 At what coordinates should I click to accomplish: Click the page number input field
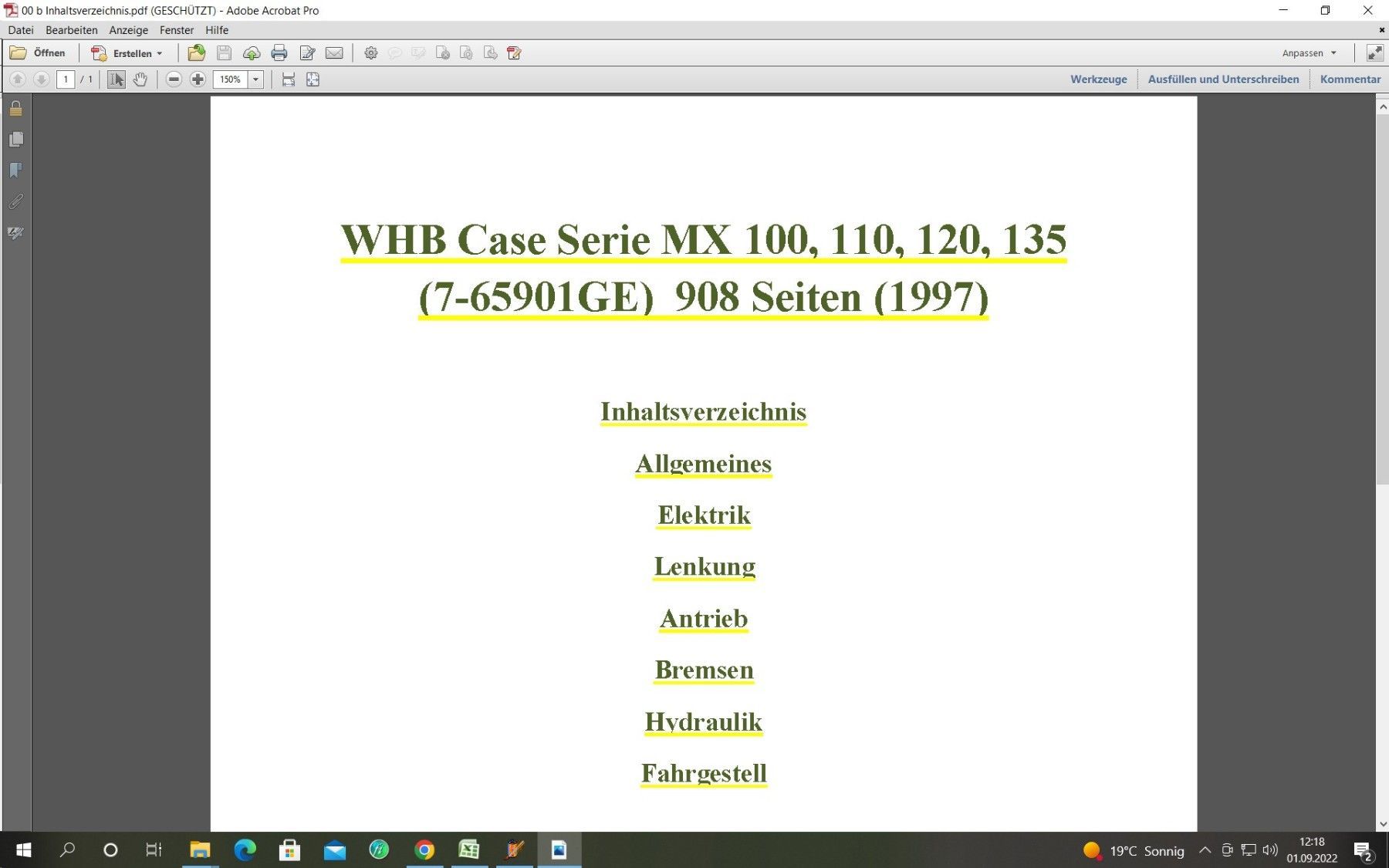click(x=66, y=79)
